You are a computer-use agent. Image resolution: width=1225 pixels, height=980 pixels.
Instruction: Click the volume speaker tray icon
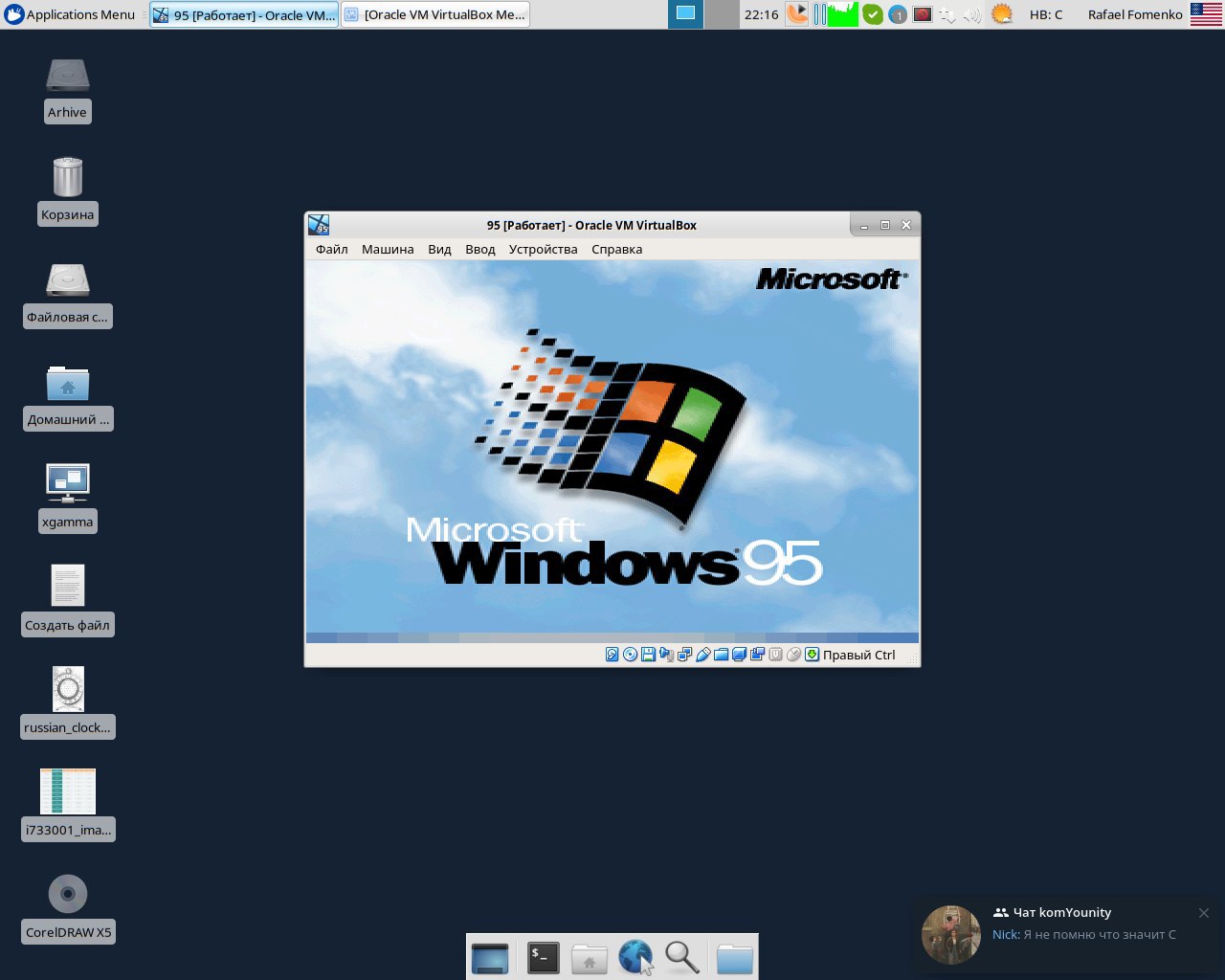(x=971, y=14)
